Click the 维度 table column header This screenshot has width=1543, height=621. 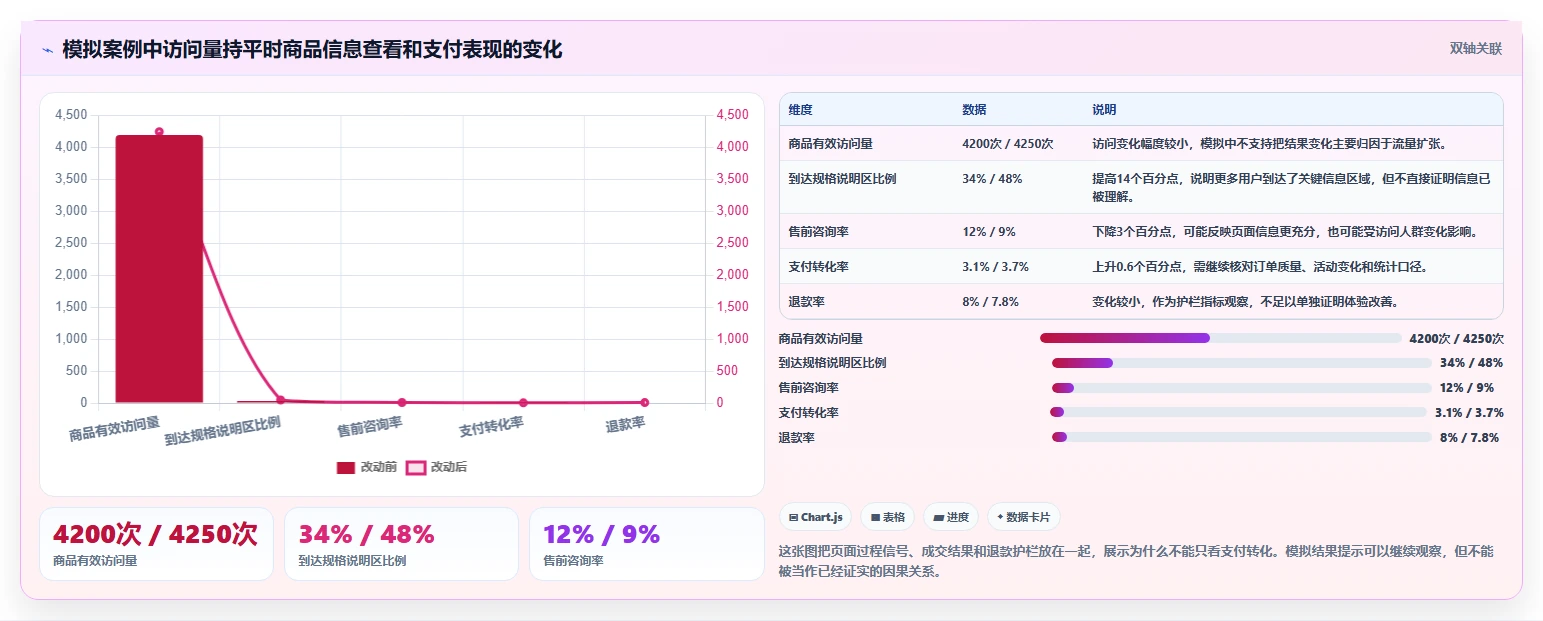click(x=800, y=110)
